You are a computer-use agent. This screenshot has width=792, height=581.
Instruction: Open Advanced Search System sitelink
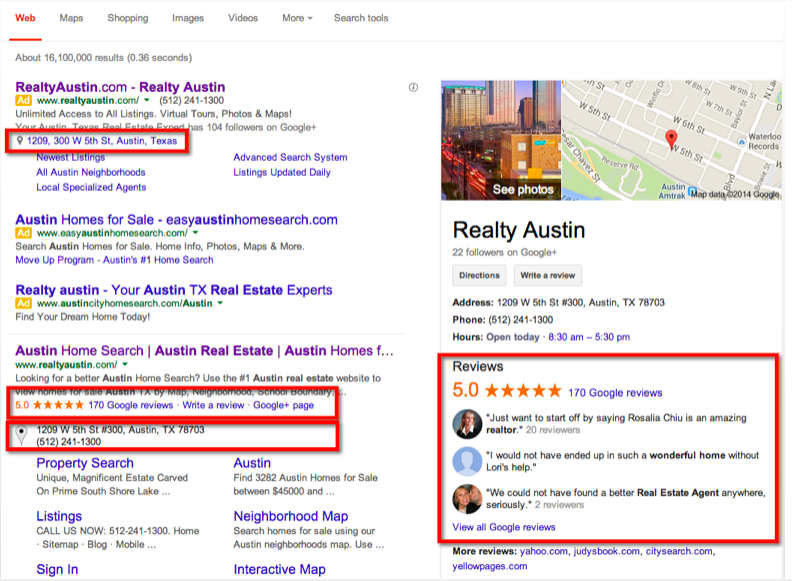click(290, 157)
